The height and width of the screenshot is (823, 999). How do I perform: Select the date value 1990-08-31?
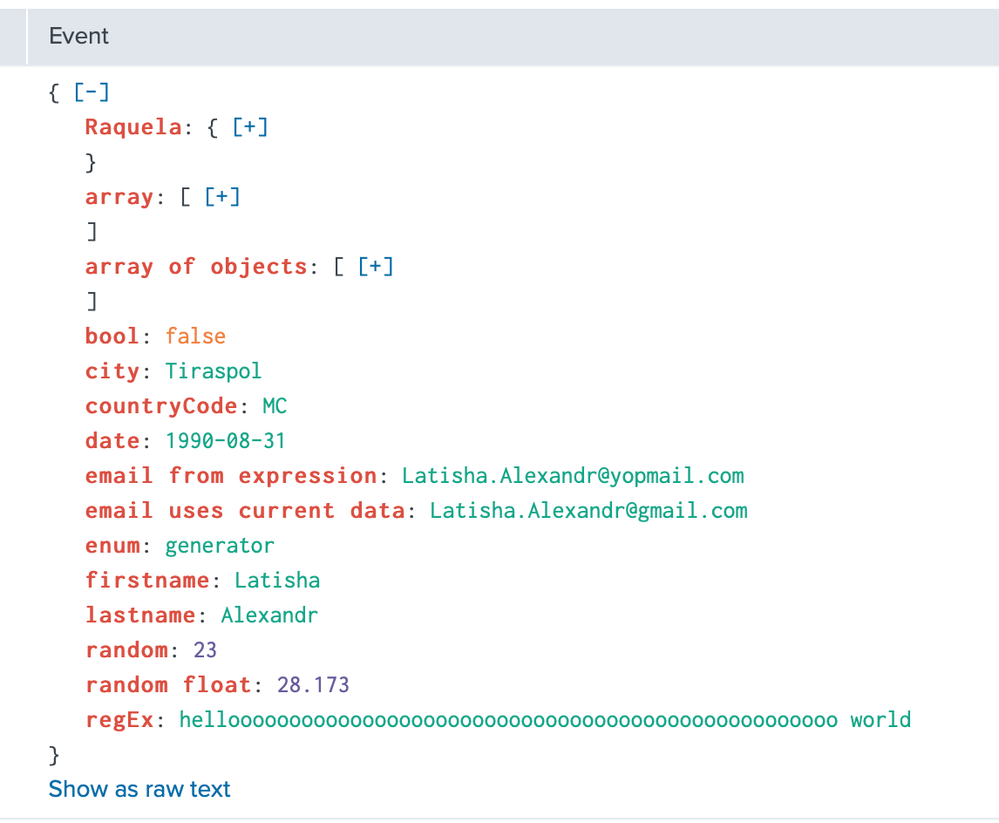pos(226,441)
